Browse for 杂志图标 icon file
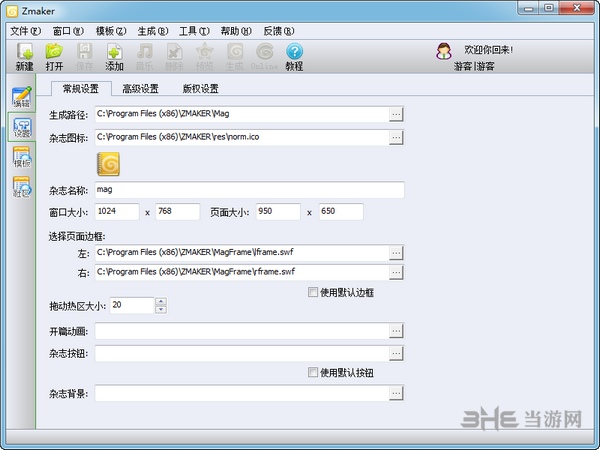The height and width of the screenshot is (450, 600). [396, 137]
